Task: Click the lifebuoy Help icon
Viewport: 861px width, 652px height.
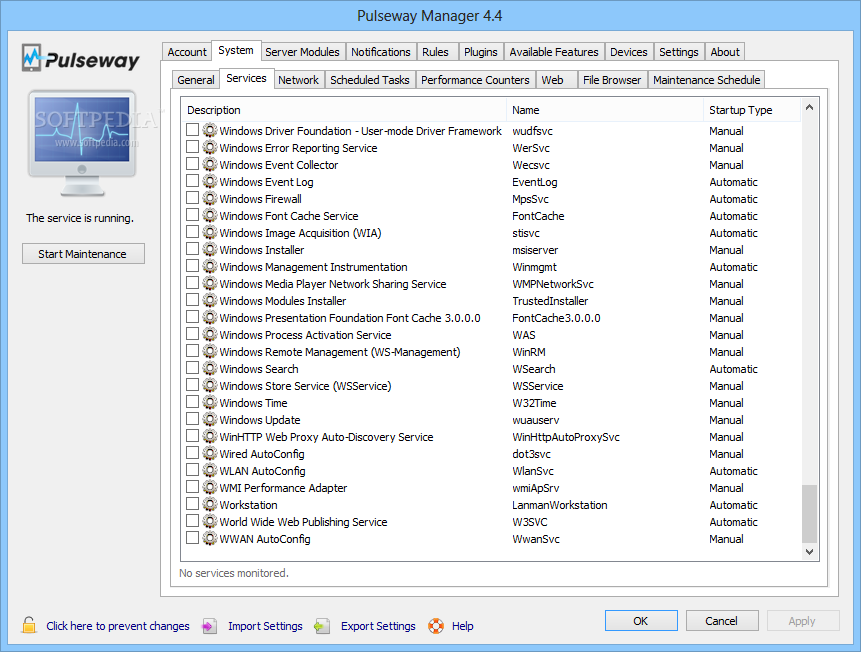Action: click(436, 626)
